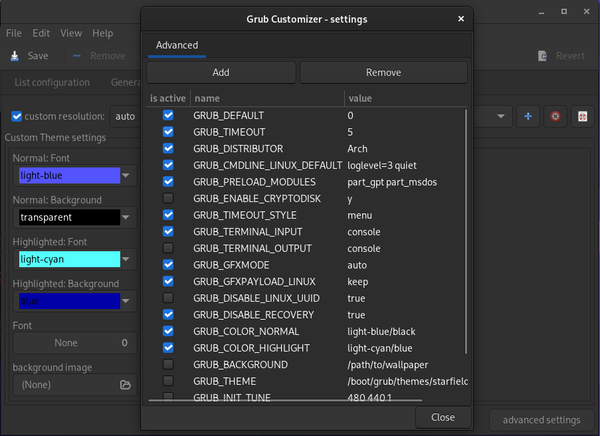
Task: Click the red circular remove-theme icon
Action: point(556,117)
